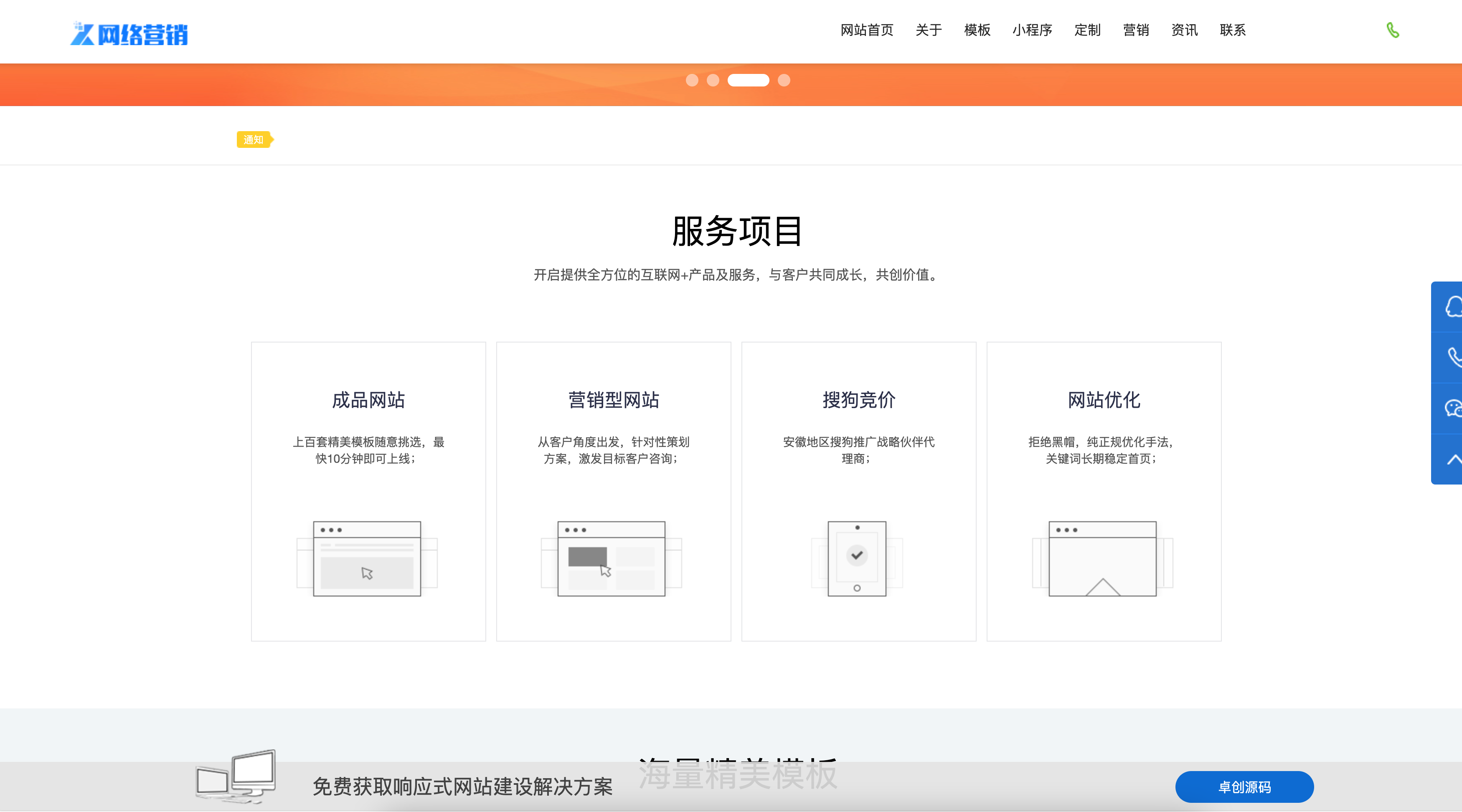Open the 关于 menu item
This screenshot has width=1462, height=812.
929,30
